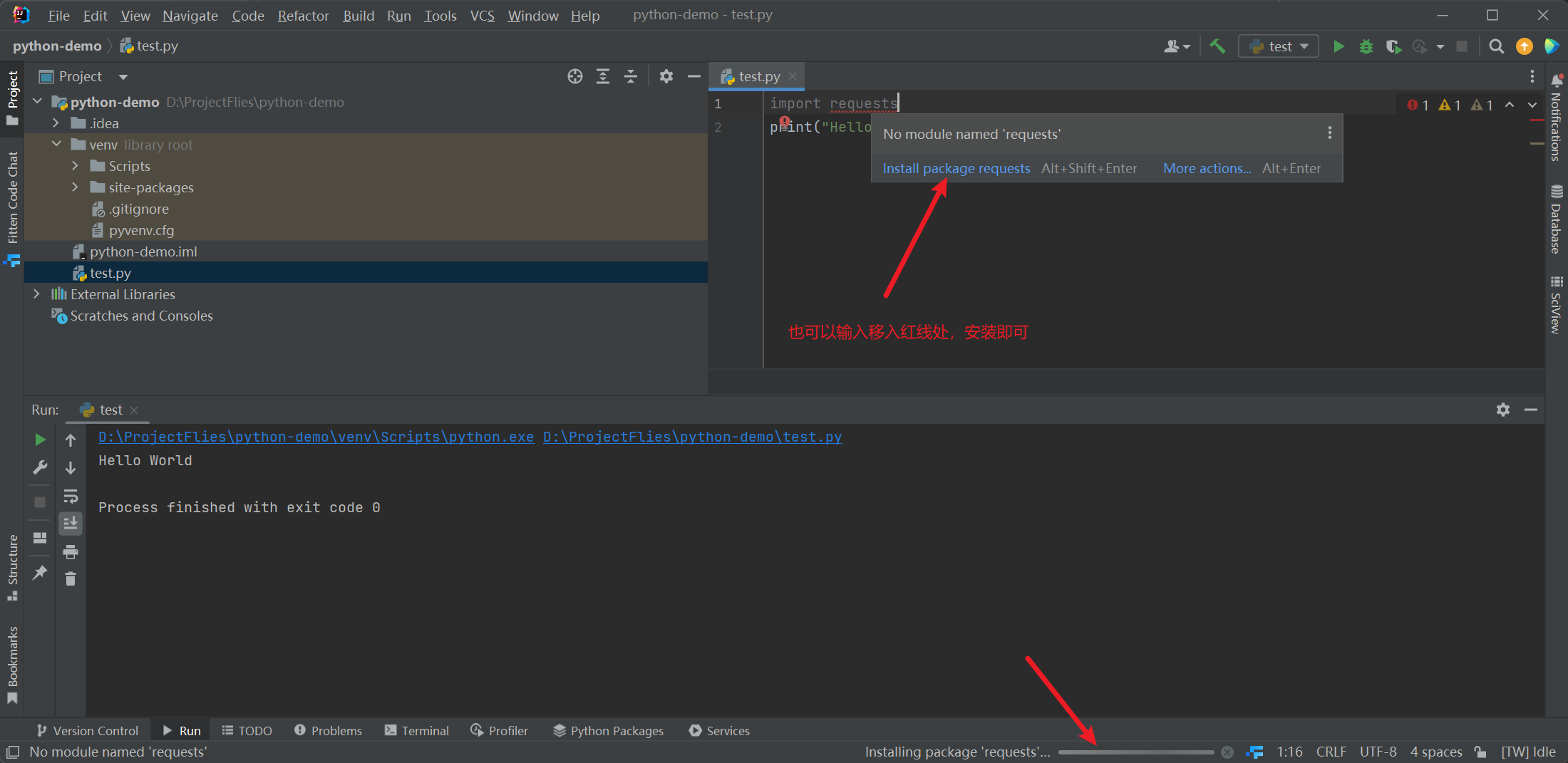This screenshot has height=763, width=1568.
Task: Open the File menu
Action: coord(58,15)
